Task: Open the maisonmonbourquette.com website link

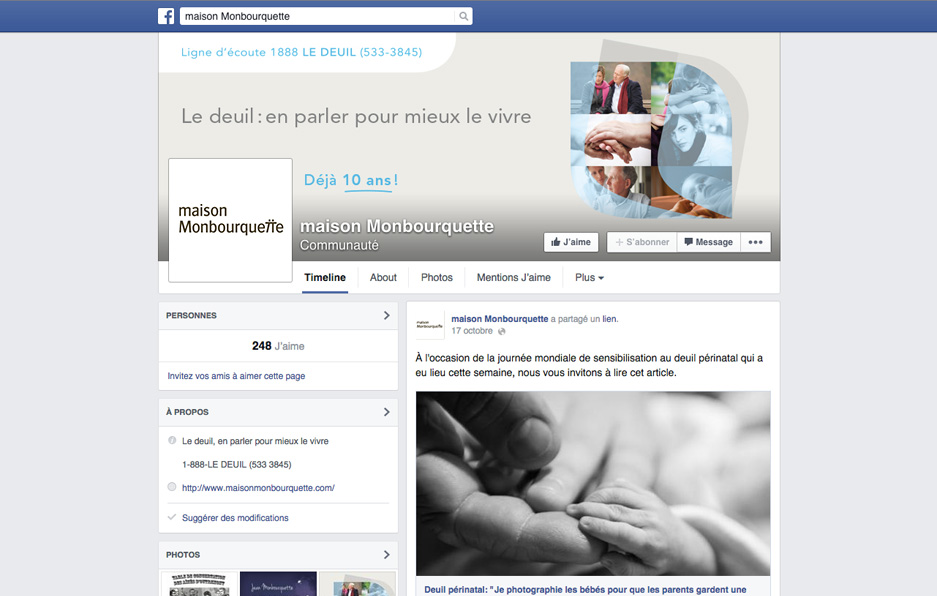Action: point(258,488)
